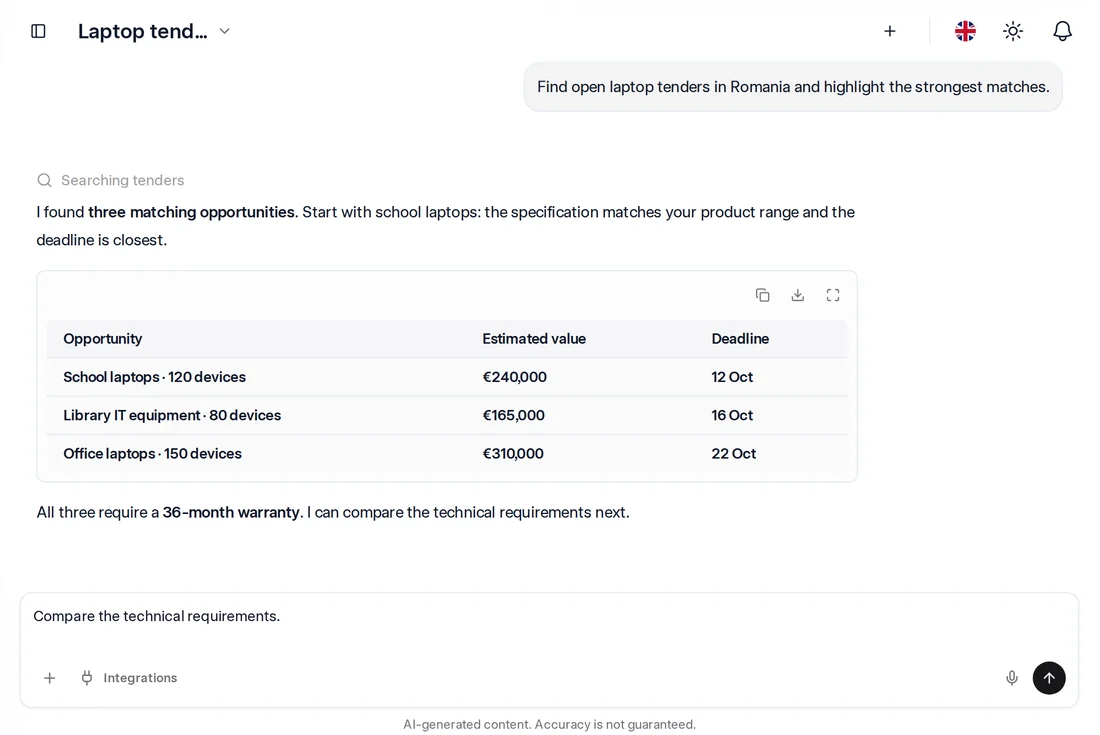Viewport: 1100px width, 735px height.
Task: Click the 16 Oct deadline cell
Action: point(732,415)
